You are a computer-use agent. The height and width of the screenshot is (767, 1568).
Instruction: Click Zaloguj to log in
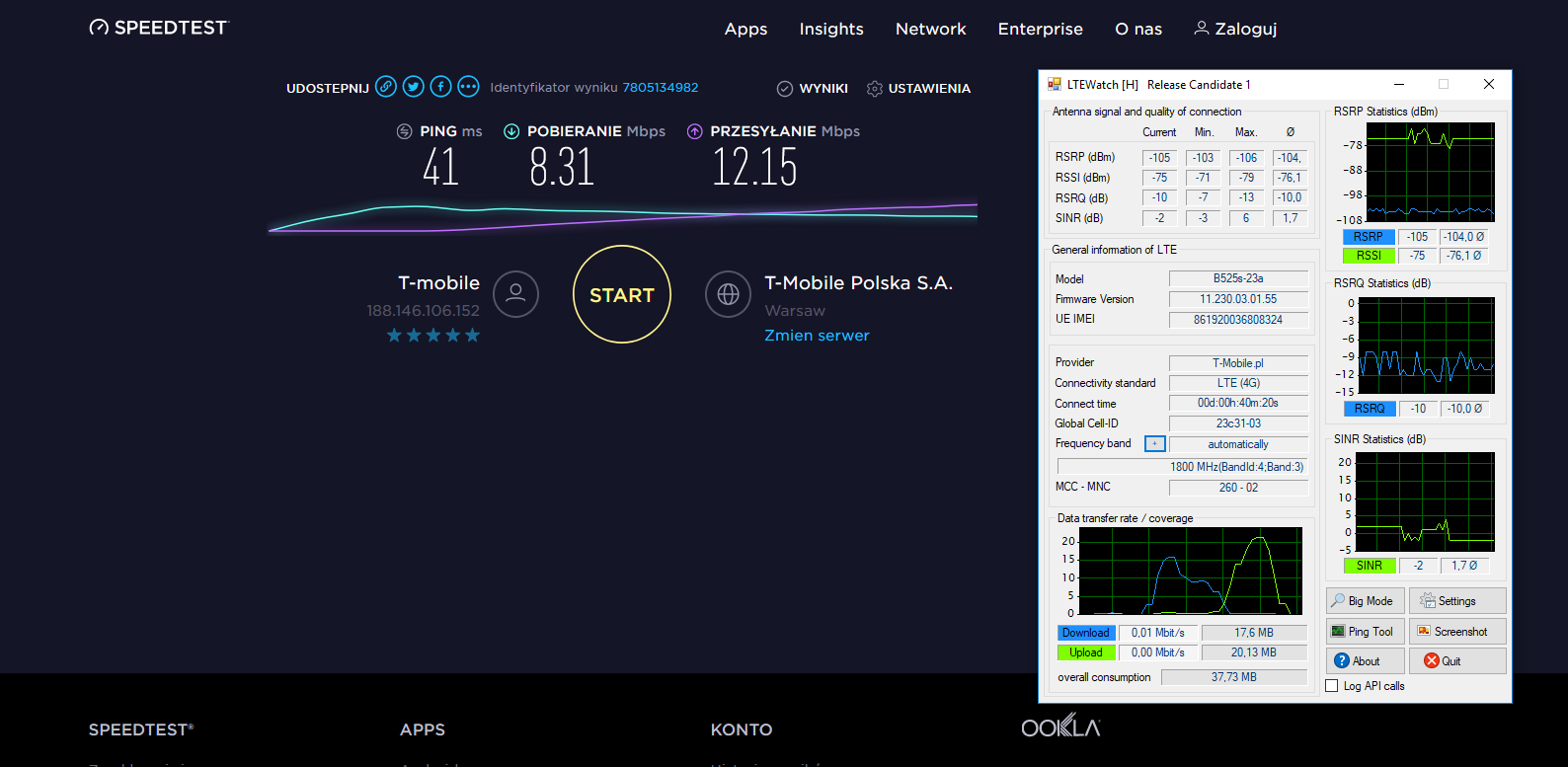click(1235, 30)
